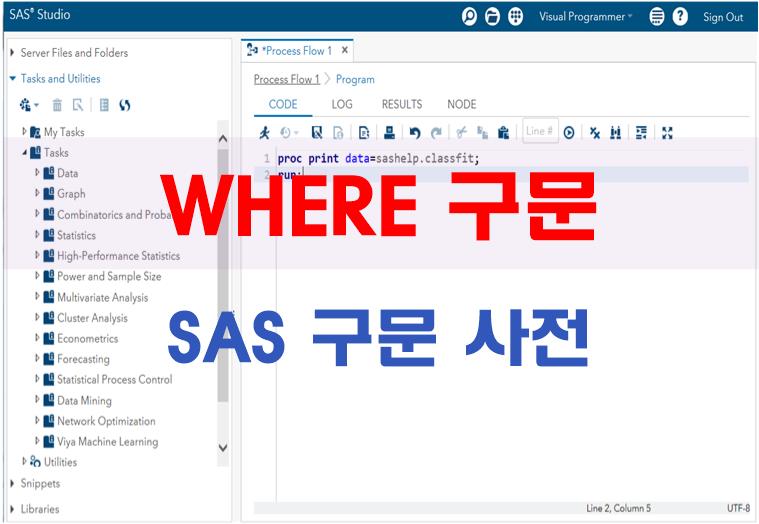Click the Paste clipboard icon
Viewport: 759px width, 524px height.
503,132
